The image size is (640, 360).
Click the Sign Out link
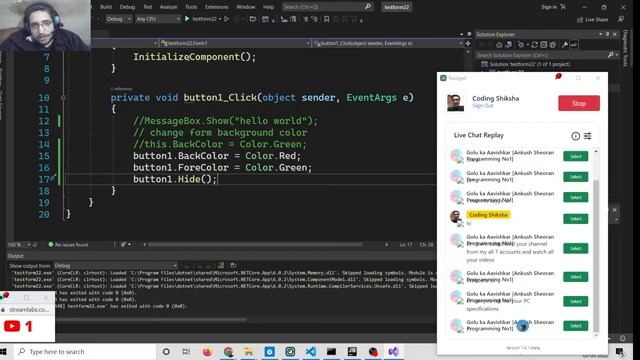click(x=482, y=106)
